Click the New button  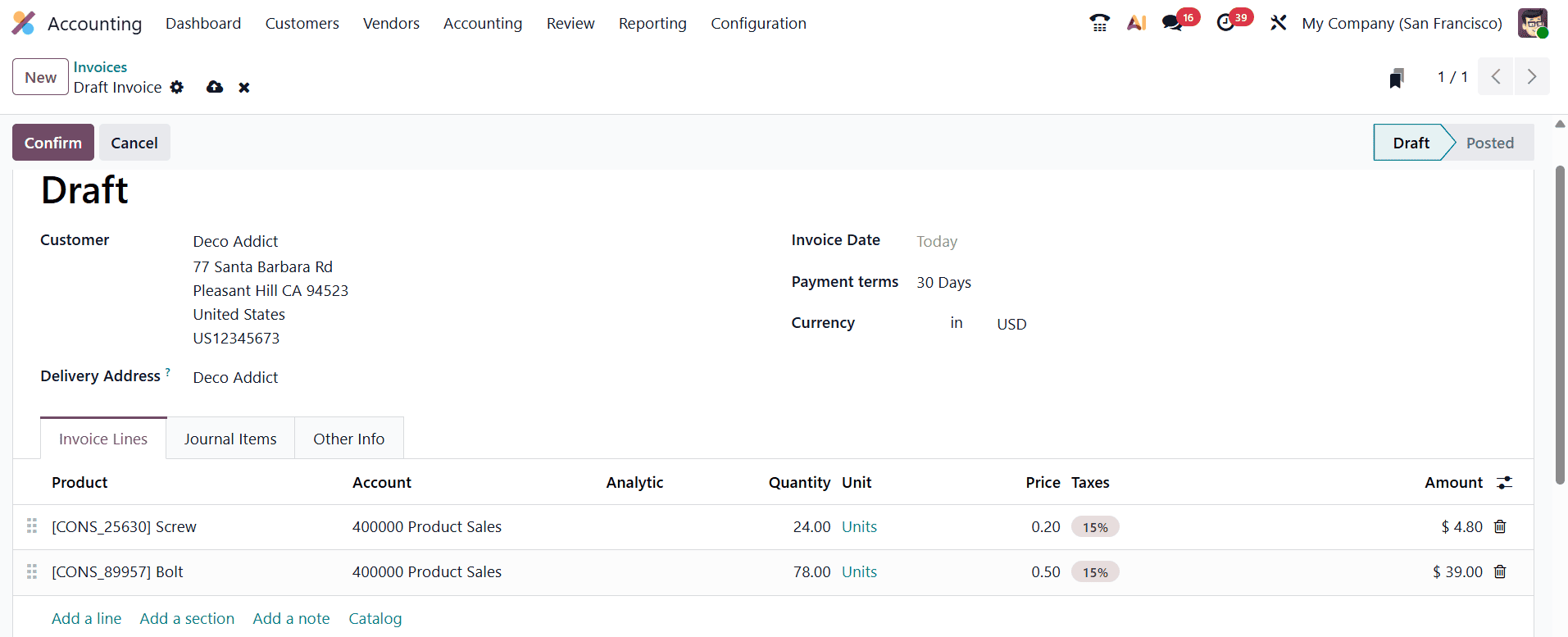40,77
